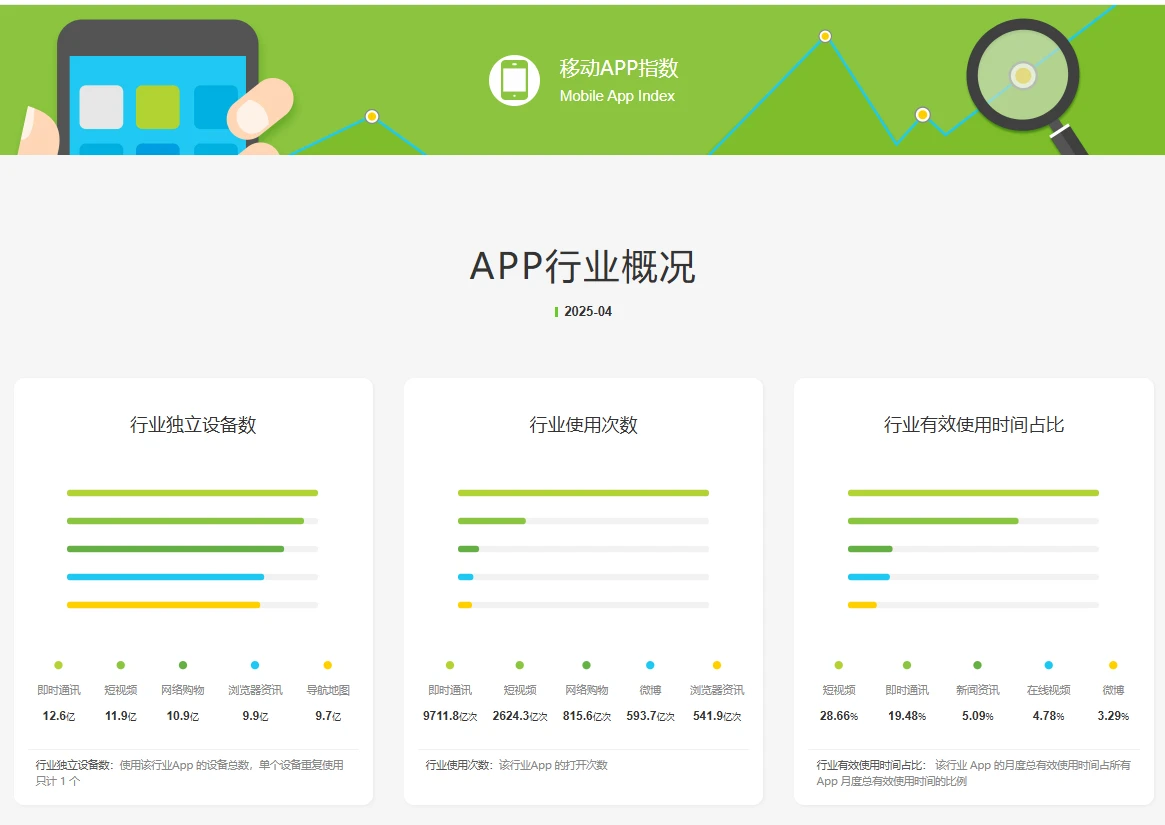Click the mobile phone icon in the header
The height and width of the screenshot is (825, 1165).
pyautogui.click(x=514, y=78)
